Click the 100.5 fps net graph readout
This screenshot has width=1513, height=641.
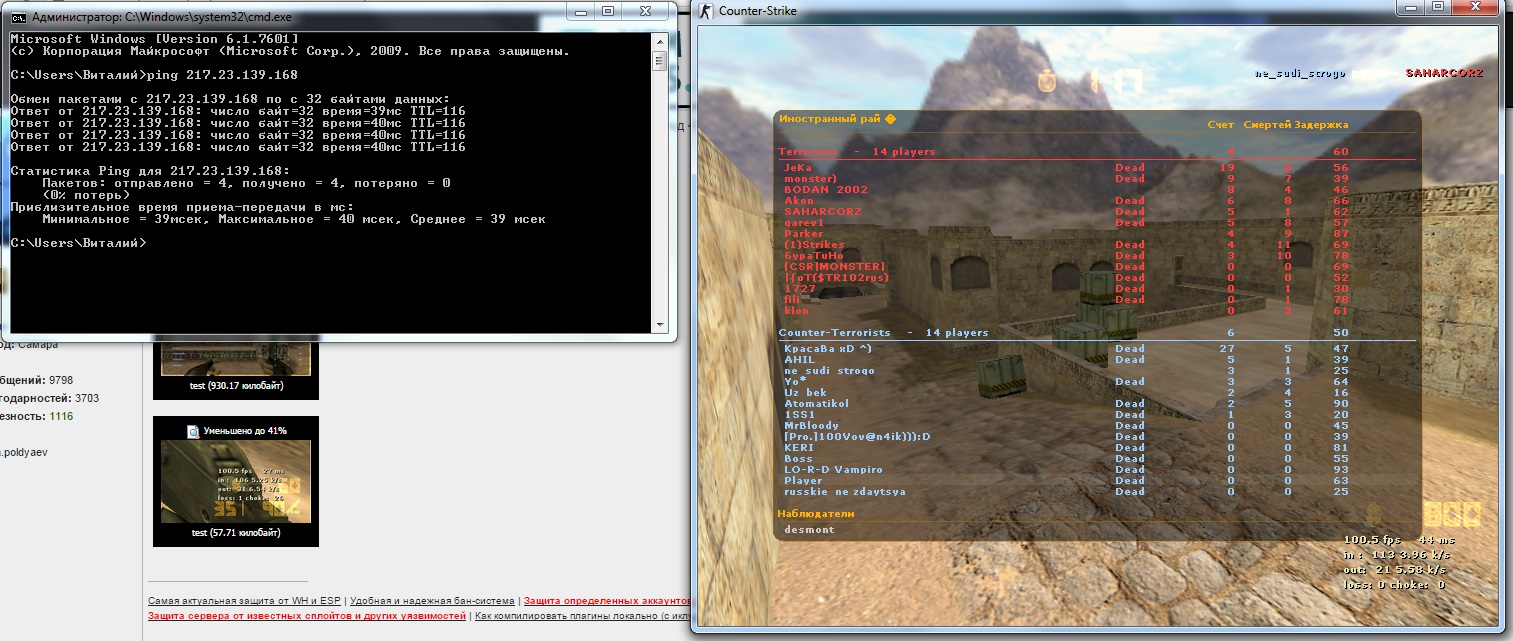pos(1374,539)
